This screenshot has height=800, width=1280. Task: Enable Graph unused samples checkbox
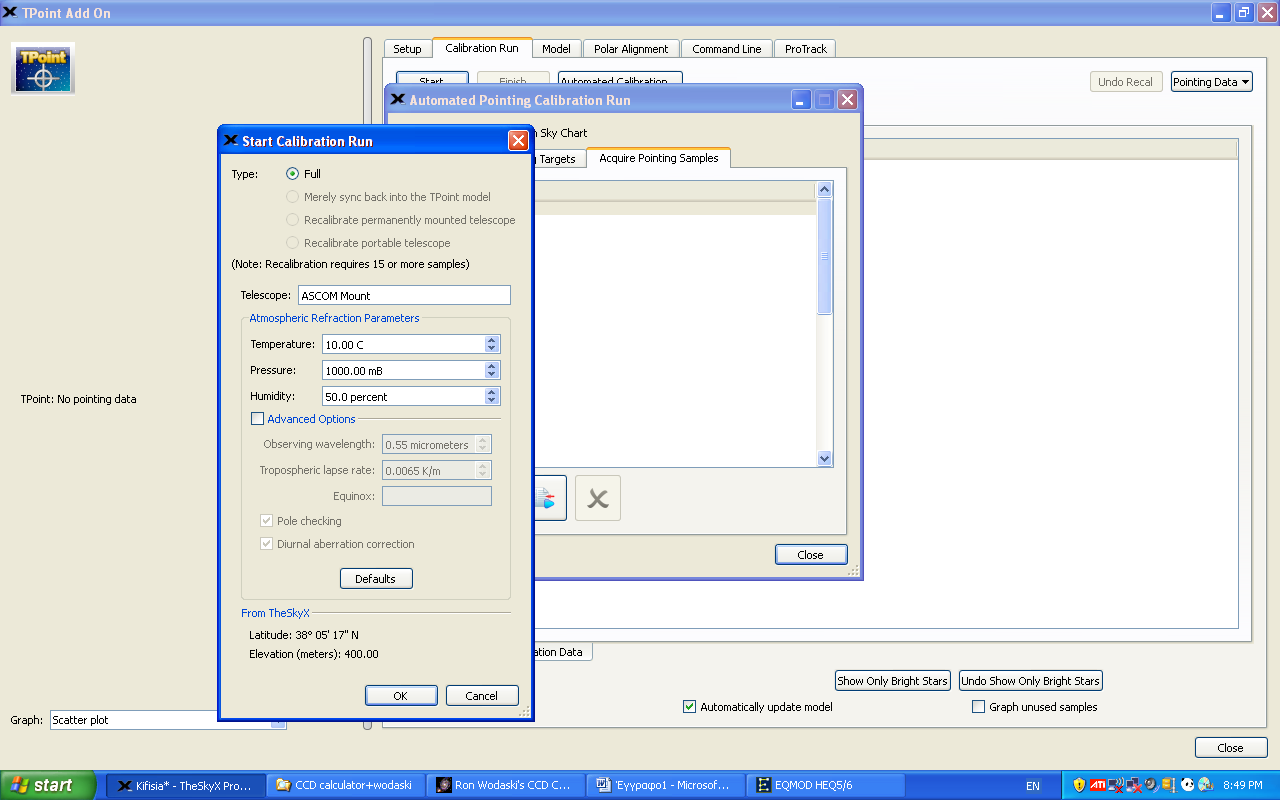click(x=979, y=707)
